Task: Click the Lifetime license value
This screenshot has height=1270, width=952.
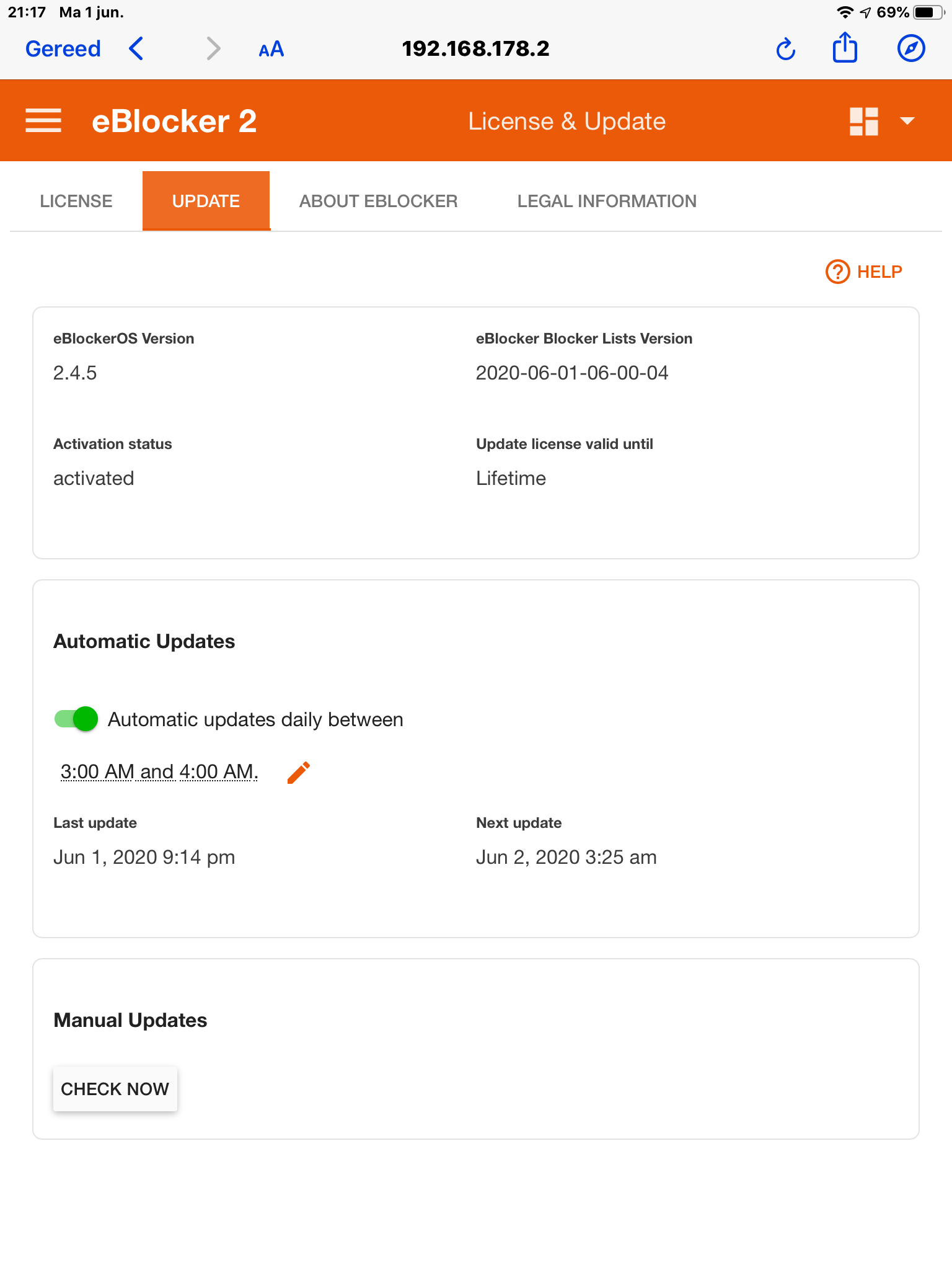Action: point(511,478)
